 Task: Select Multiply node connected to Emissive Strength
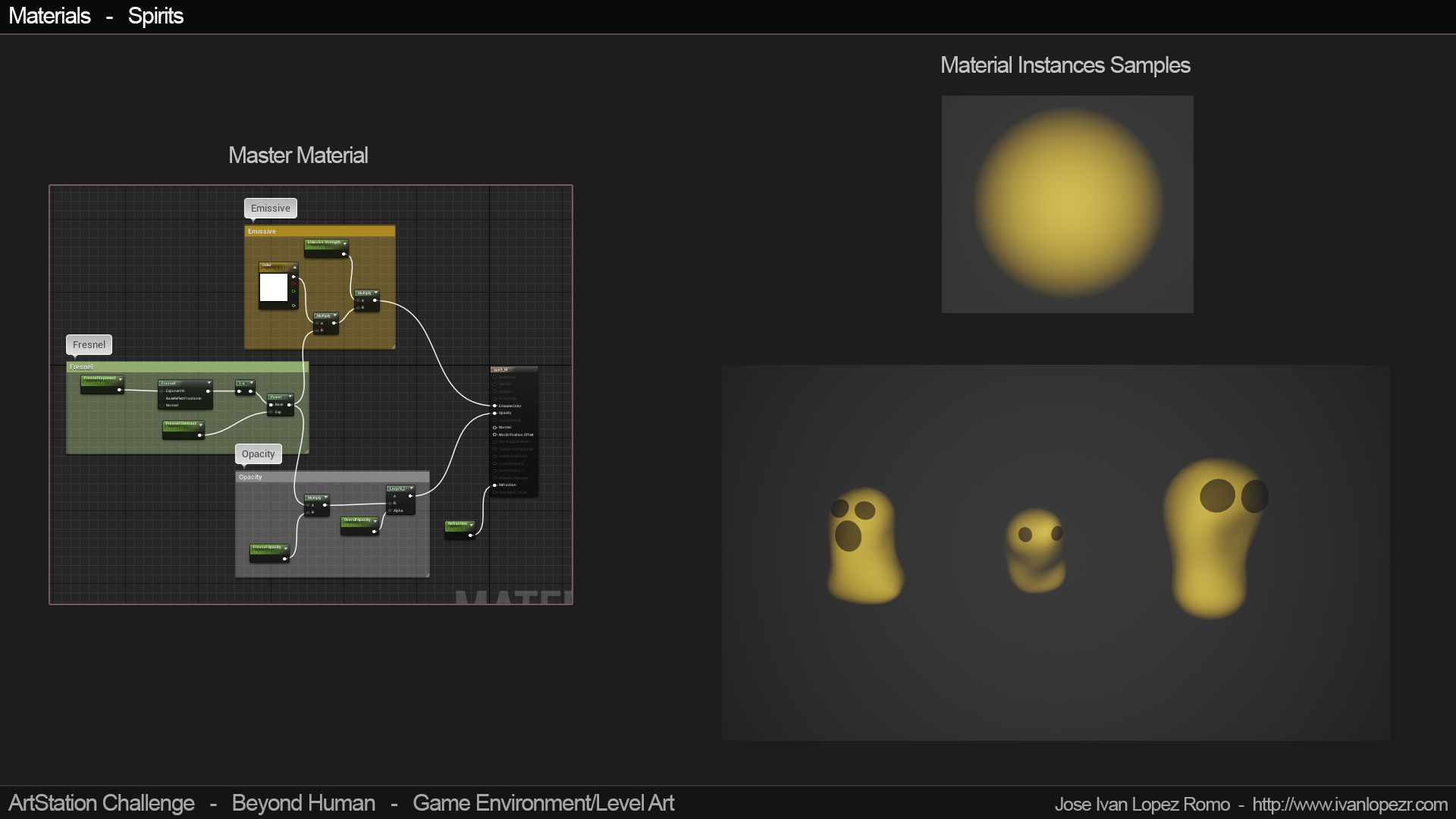(367, 300)
